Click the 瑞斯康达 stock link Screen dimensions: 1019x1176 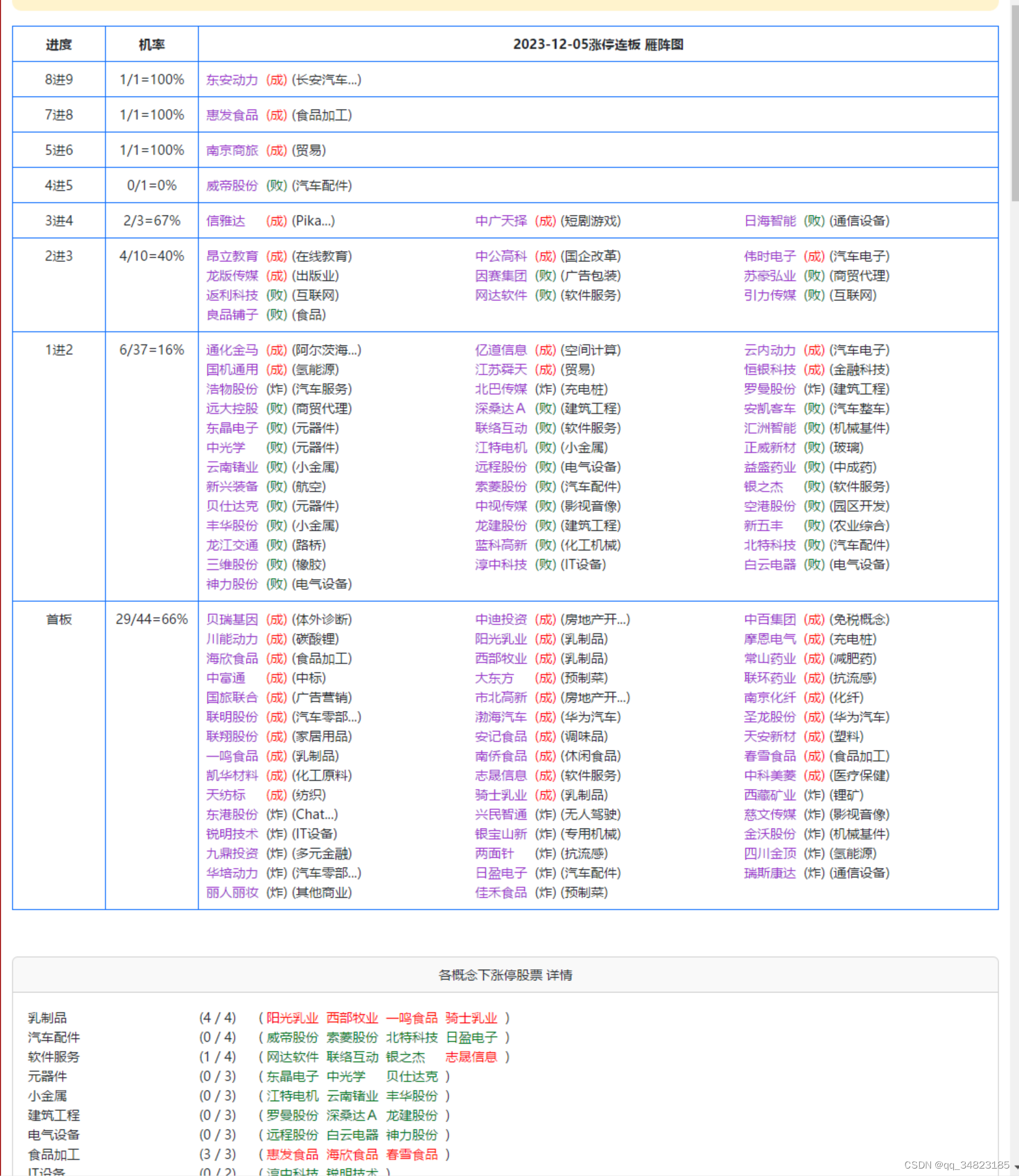click(x=769, y=873)
